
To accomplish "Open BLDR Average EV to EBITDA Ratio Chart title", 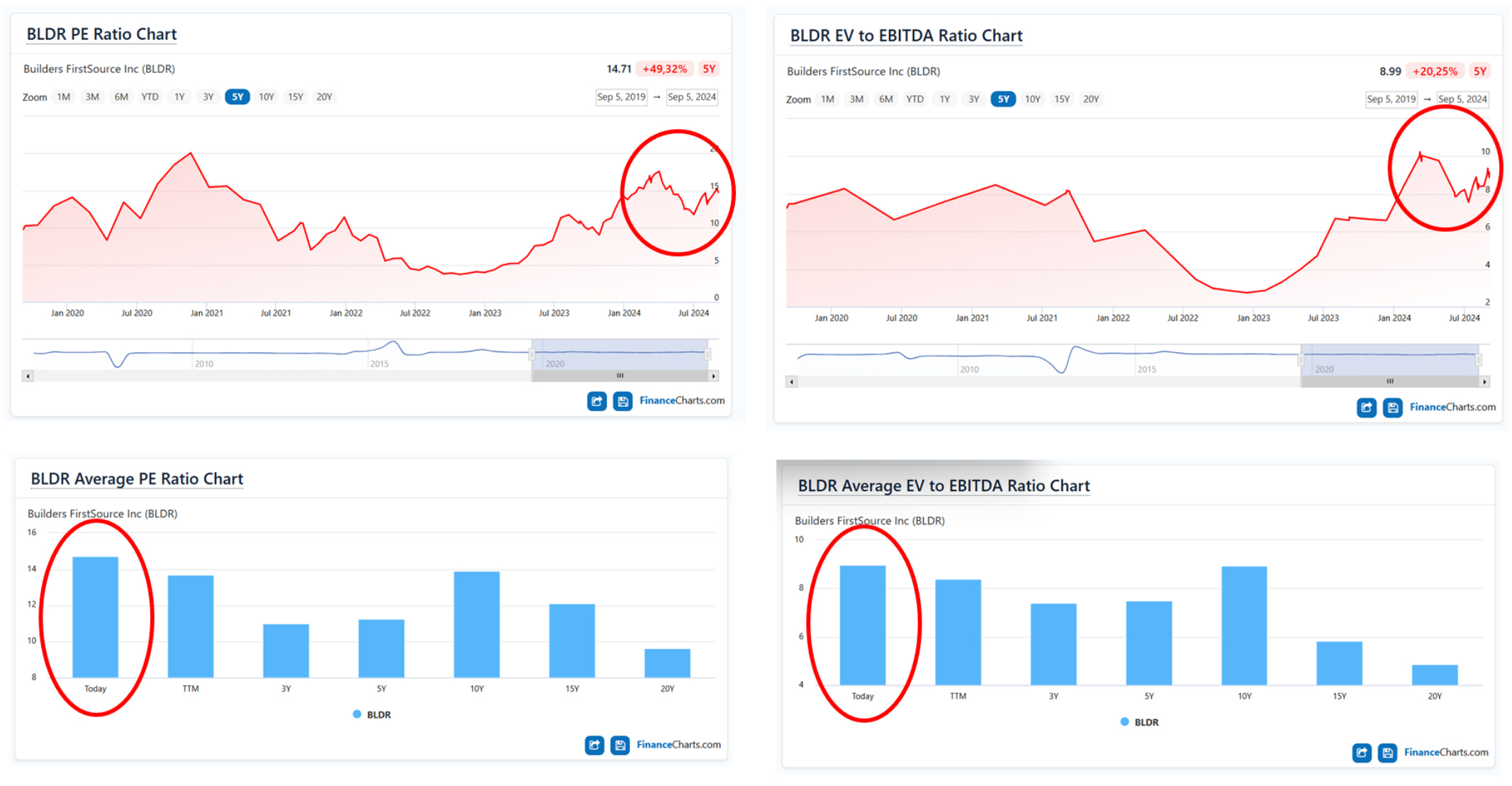I will [943, 486].
